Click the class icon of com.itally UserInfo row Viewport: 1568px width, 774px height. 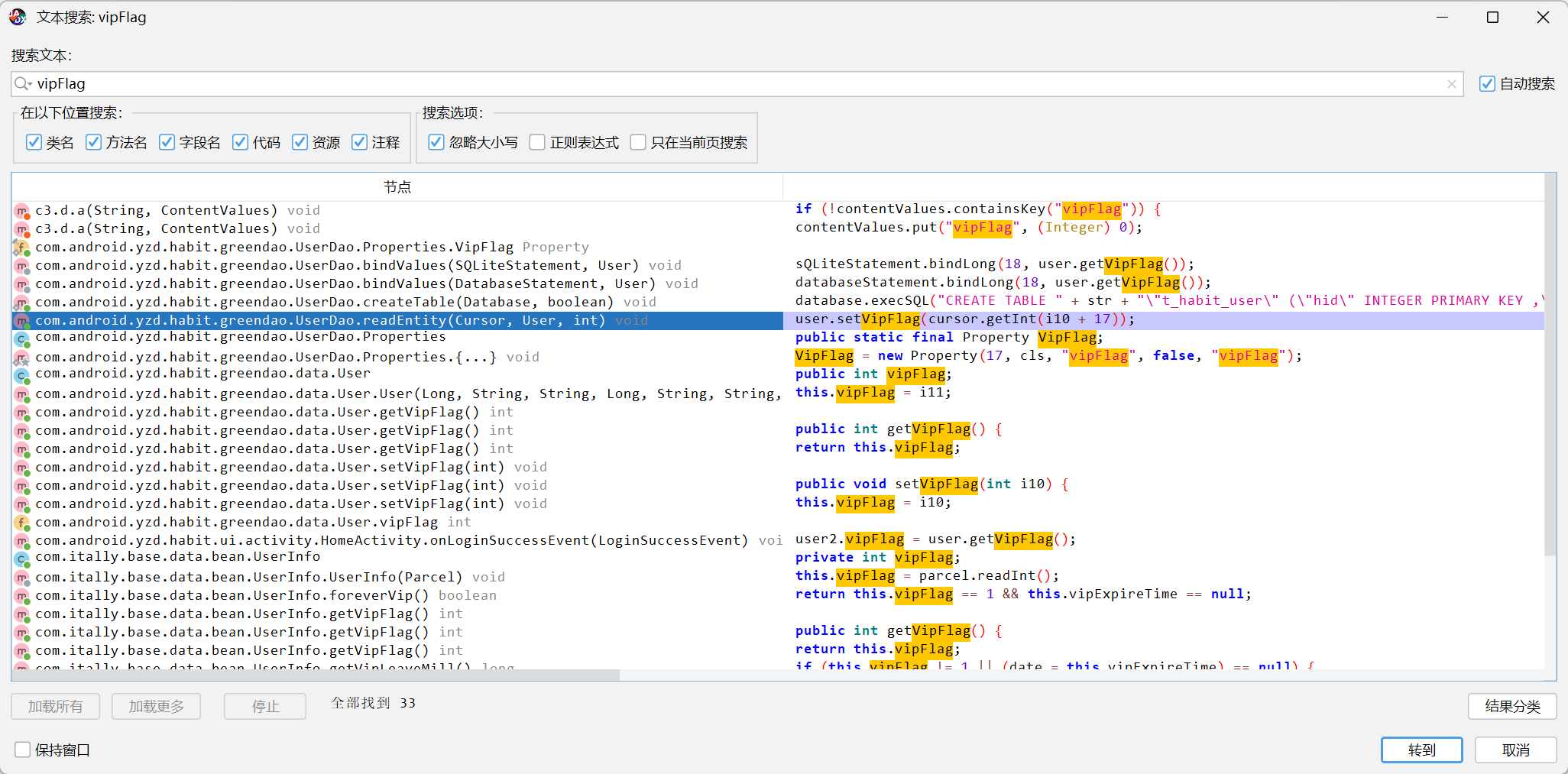pyautogui.click(x=21, y=559)
